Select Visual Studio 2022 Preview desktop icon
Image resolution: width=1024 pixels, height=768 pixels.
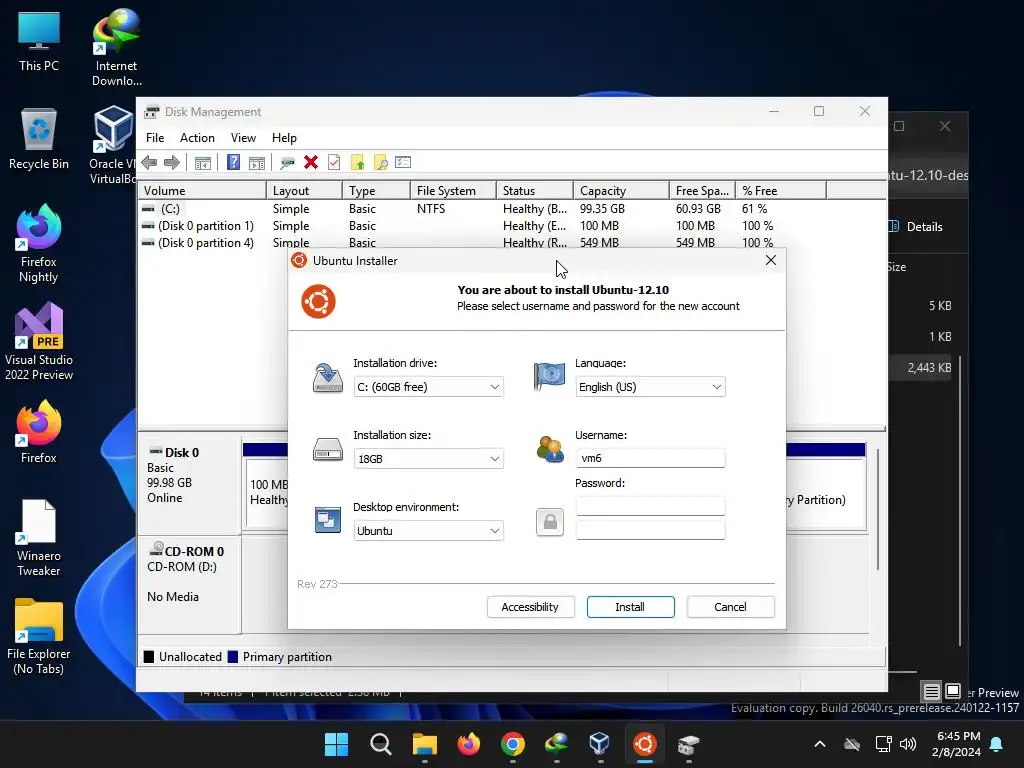39,342
